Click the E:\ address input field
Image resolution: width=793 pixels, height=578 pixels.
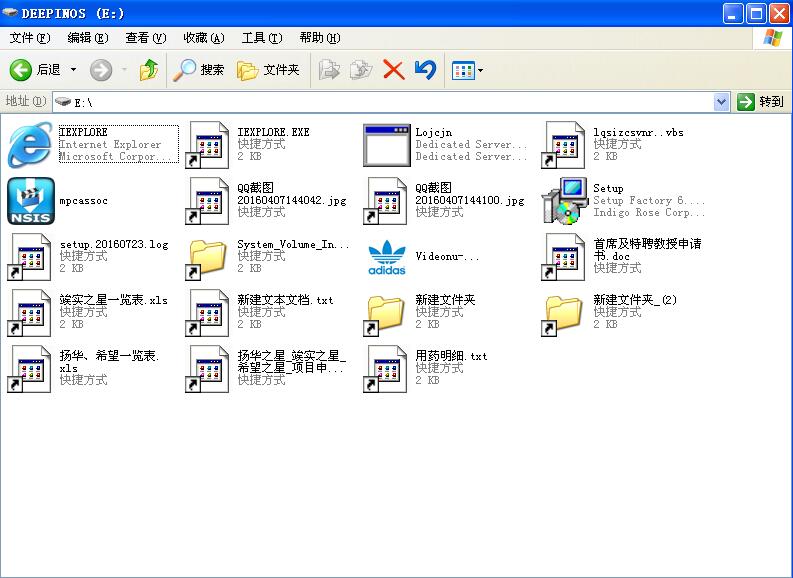tap(390, 102)
